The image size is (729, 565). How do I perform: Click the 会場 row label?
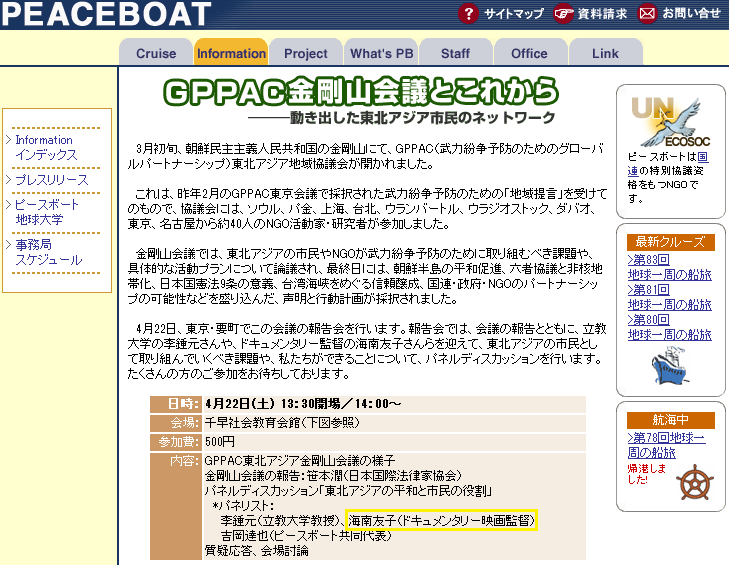click(176, 422)
